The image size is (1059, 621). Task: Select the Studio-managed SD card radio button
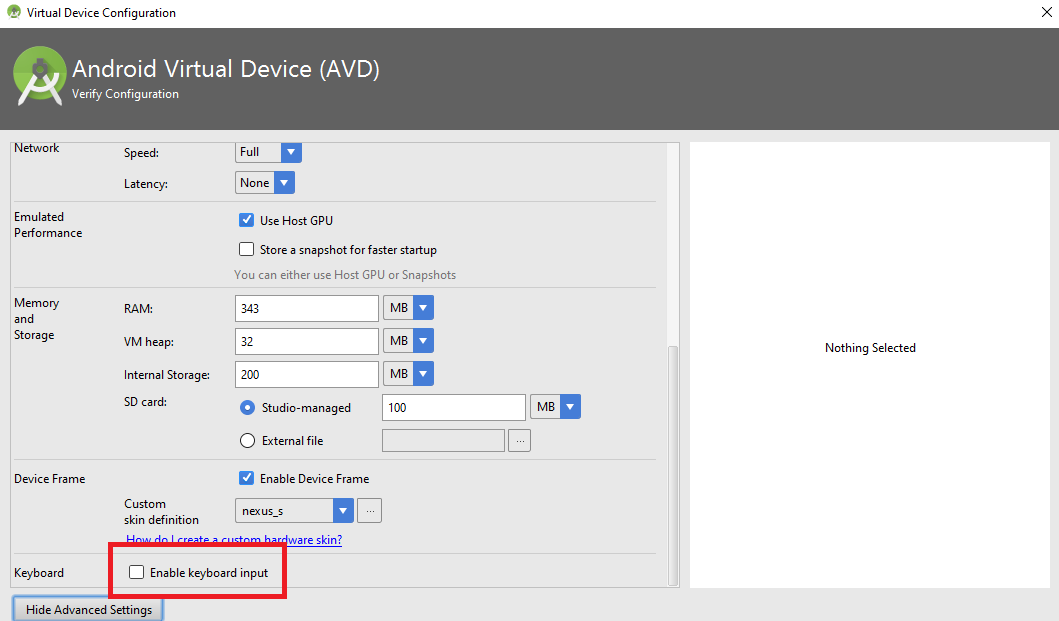point(247,407)
